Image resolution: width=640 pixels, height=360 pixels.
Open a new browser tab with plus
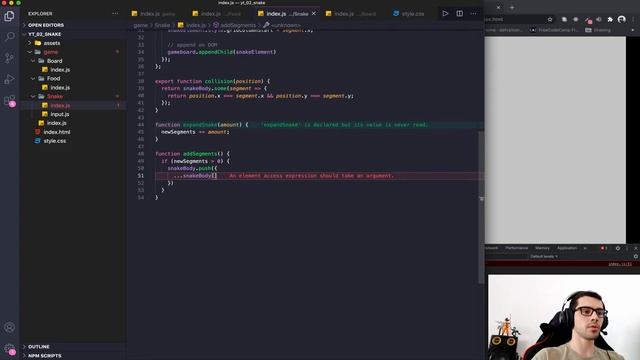click(x=512, y=7)
